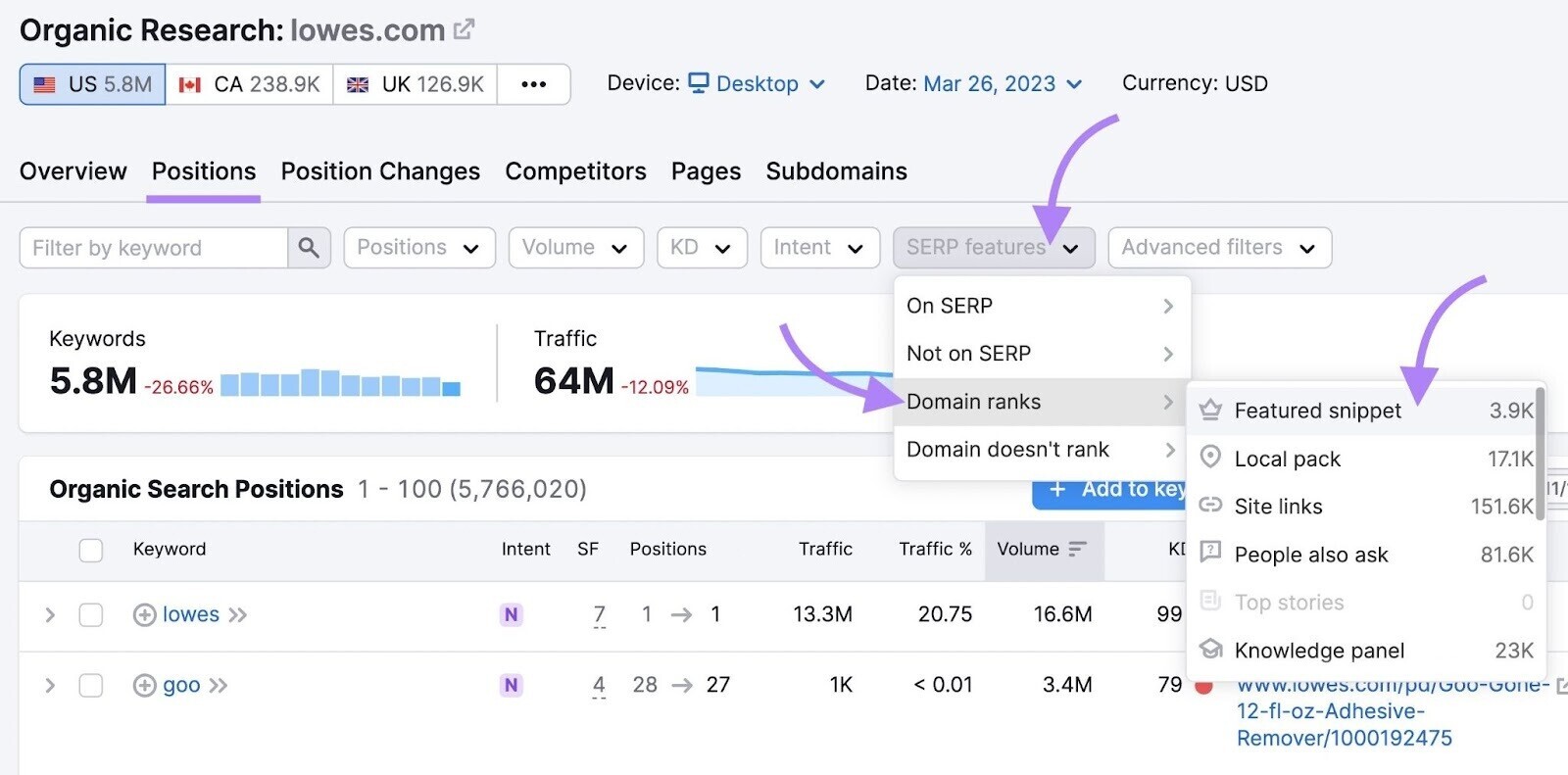Open the Intent filter dropdown
This screenshot has height=775, width=1568.
pos(820,248)
